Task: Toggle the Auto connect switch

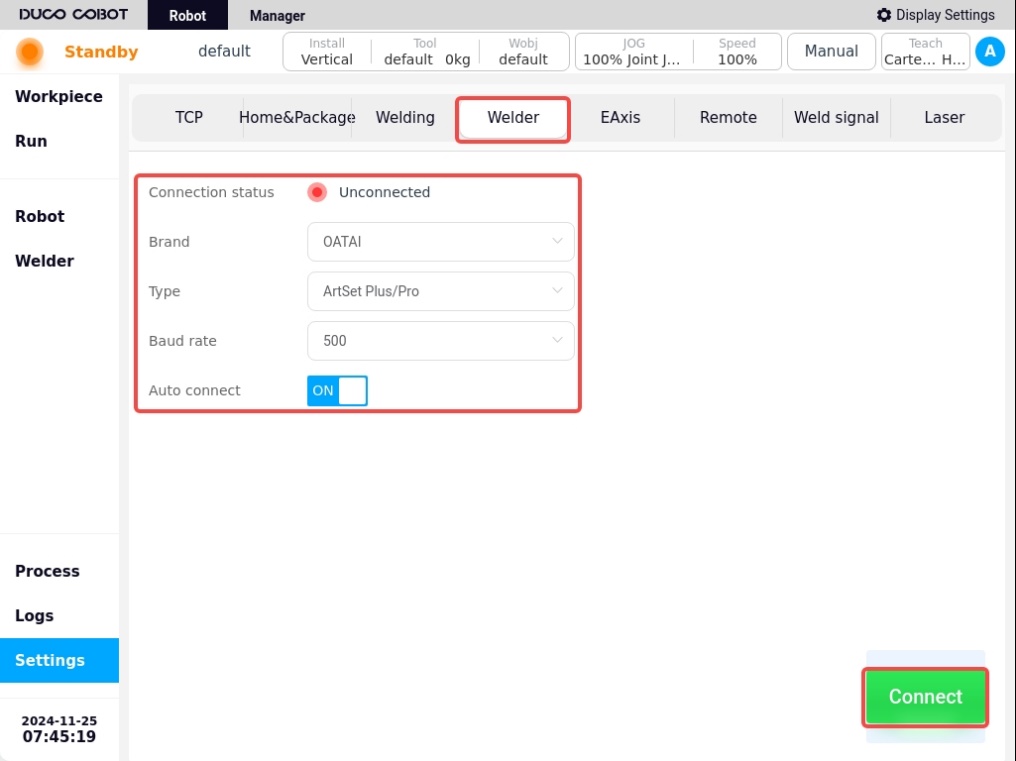Action: [x=337, y=391]
